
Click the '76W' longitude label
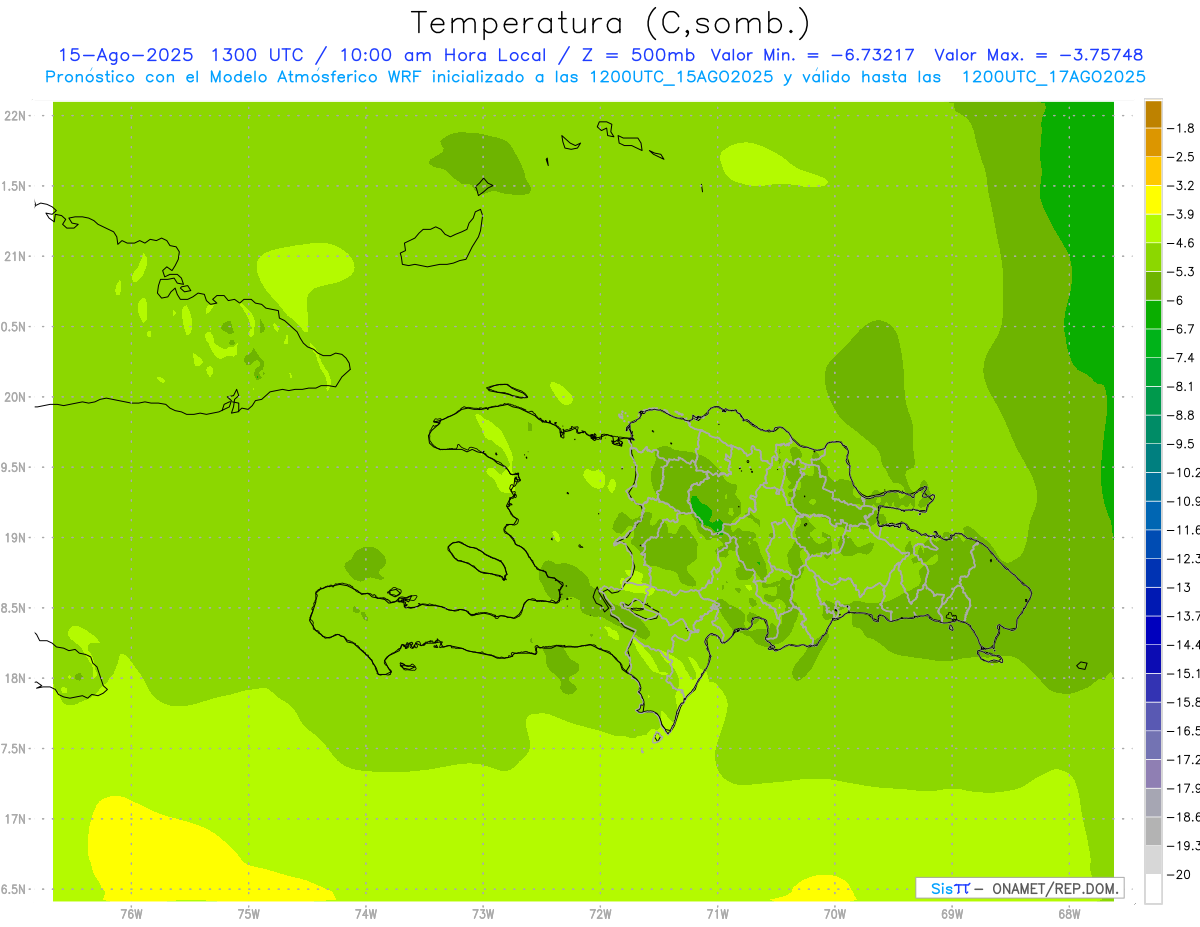131,914
